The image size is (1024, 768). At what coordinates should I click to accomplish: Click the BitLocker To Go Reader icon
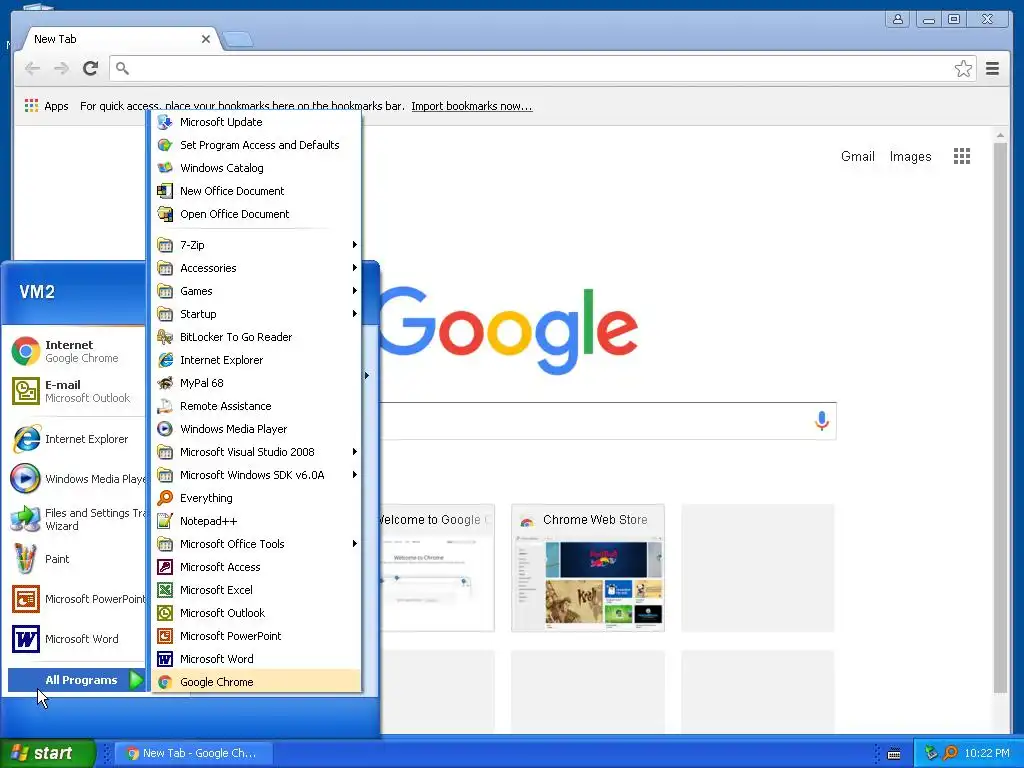165,337
